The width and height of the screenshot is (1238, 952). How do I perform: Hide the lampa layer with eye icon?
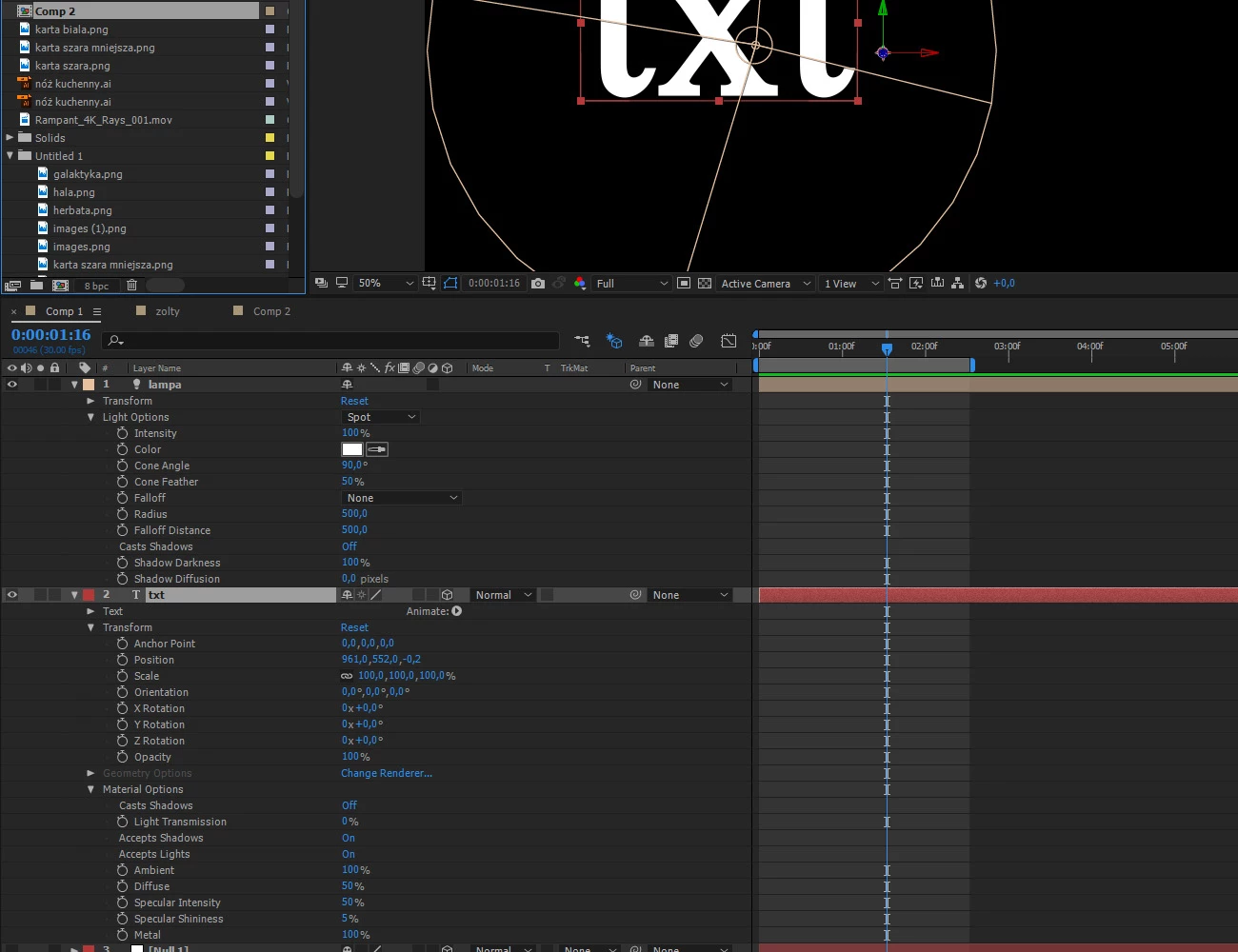pos(12,385)
